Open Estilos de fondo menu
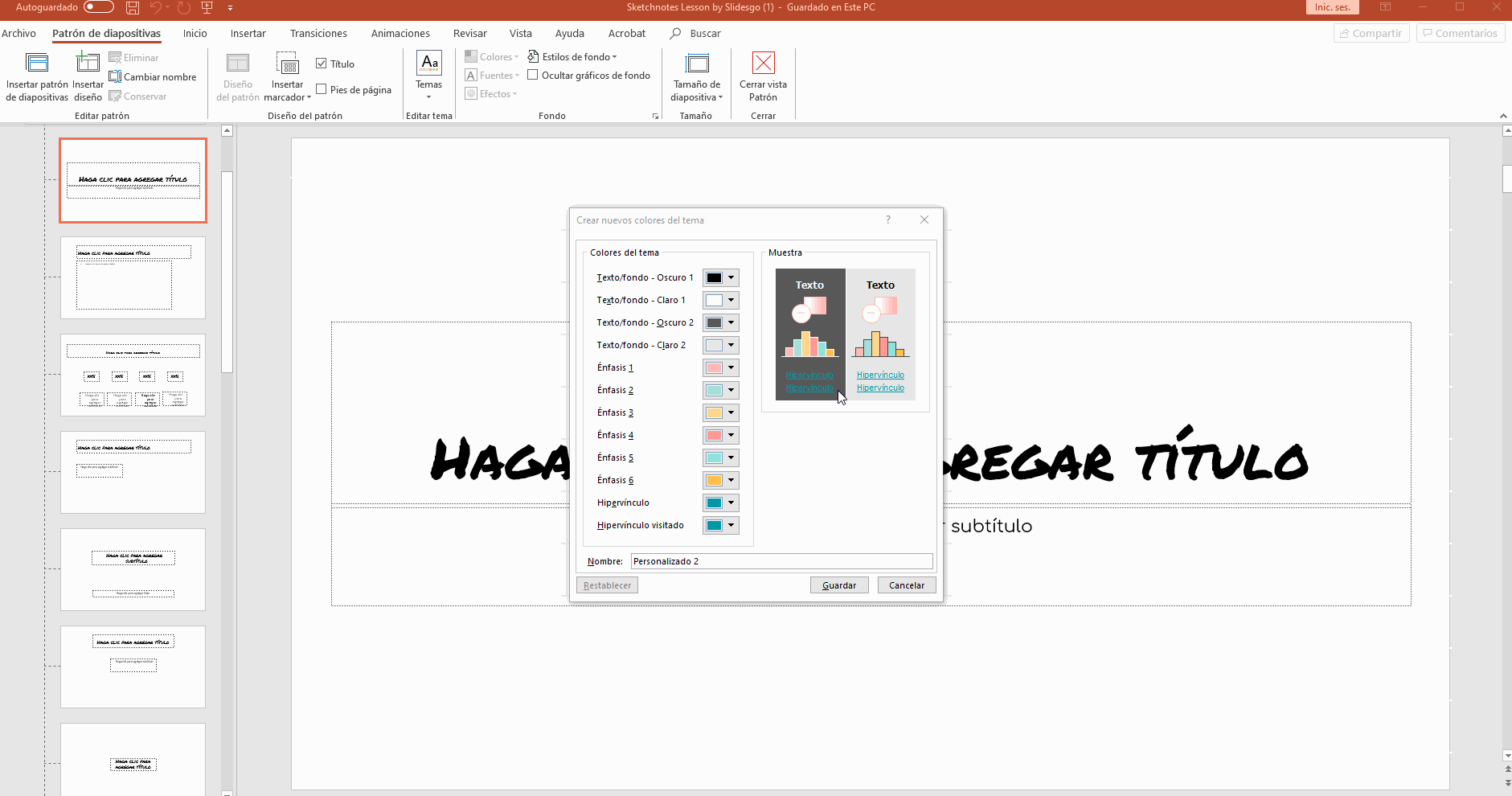The width and height of the screenshot is (1512, 796). [572, 57]
